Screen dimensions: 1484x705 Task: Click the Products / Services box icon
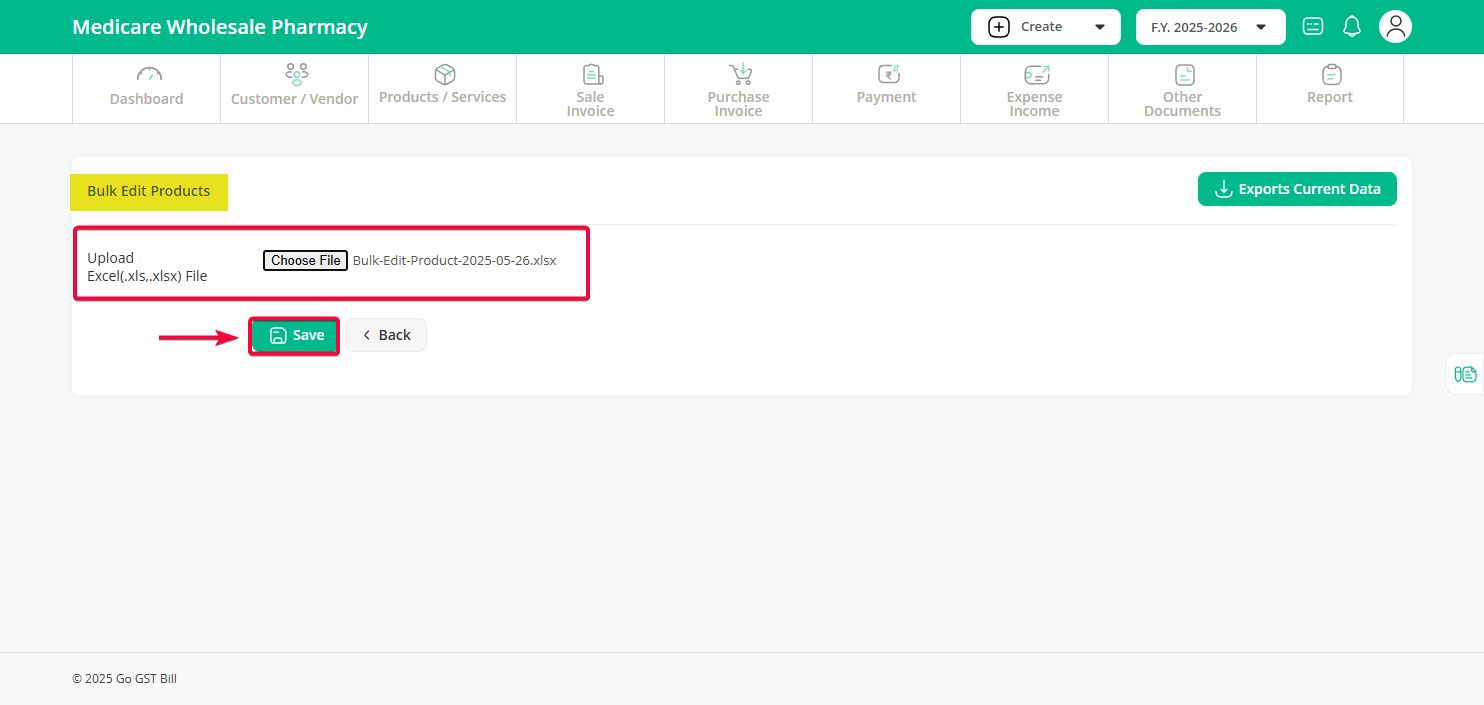[444, 74]
